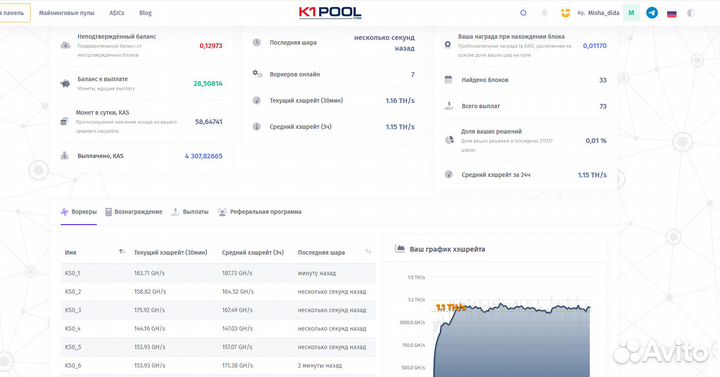Sort by Последняя шара column arrow

(x=368, y=252)
